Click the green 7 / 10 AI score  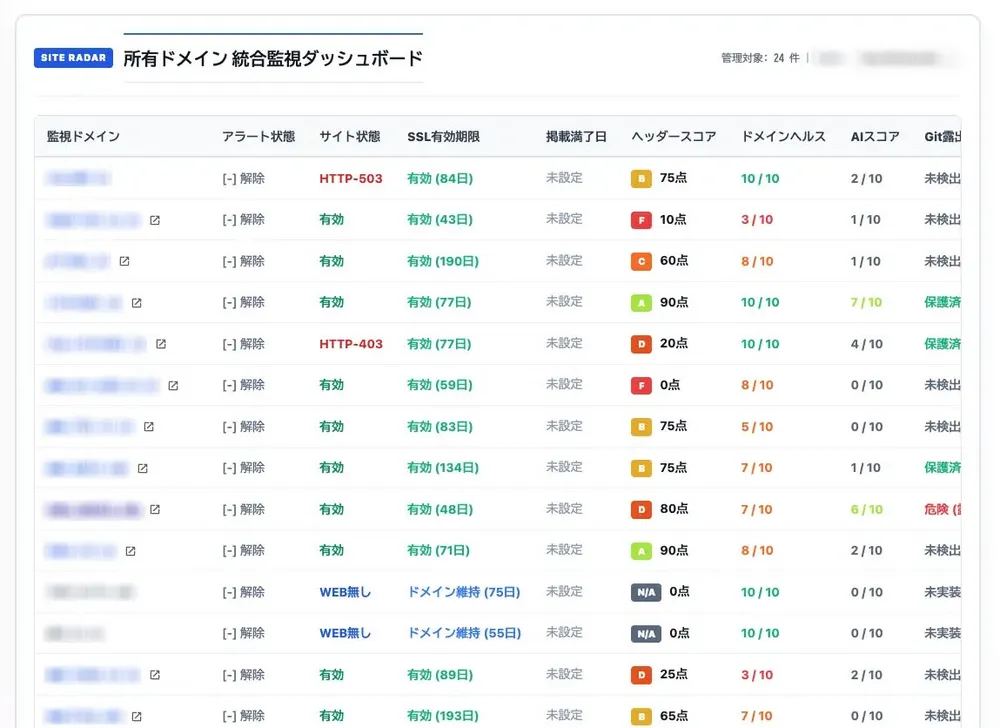coord(866,303)
